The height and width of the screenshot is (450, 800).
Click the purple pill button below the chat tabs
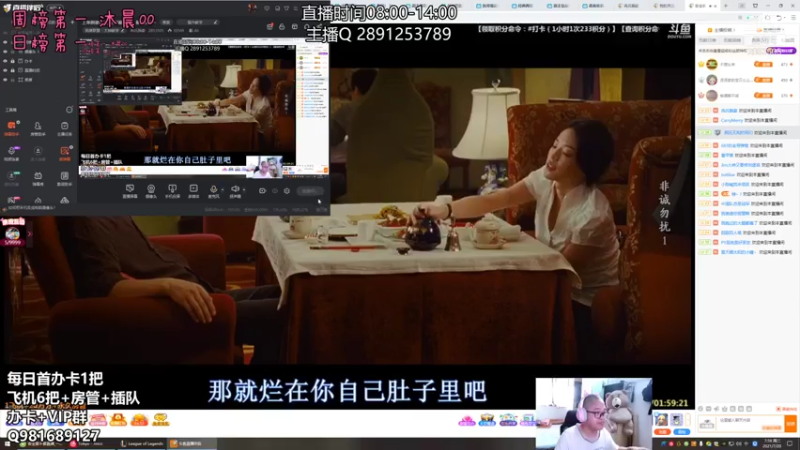point(780,51)
